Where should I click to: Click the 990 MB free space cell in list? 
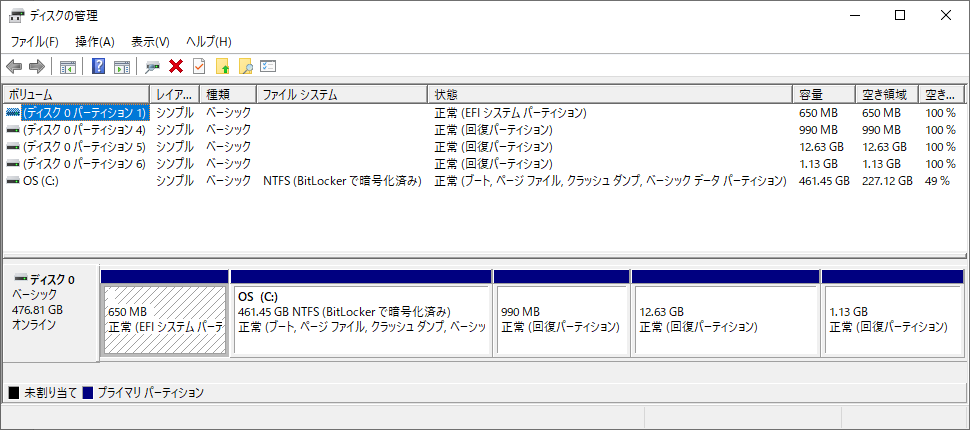(880, 130)
